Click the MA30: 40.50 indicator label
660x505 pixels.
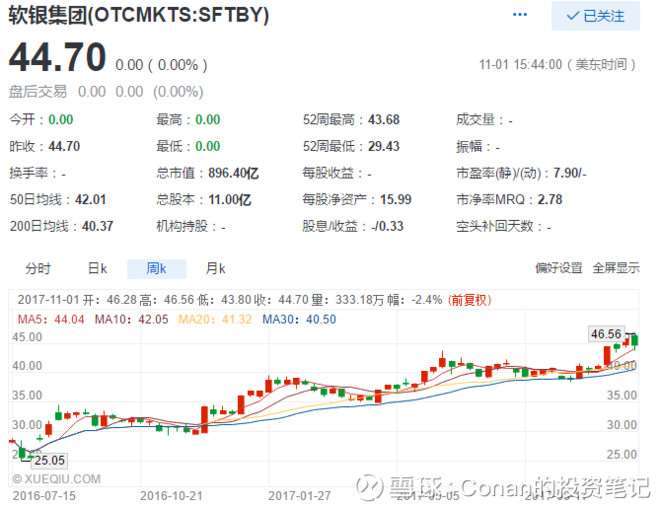click(x=299, y=319)
